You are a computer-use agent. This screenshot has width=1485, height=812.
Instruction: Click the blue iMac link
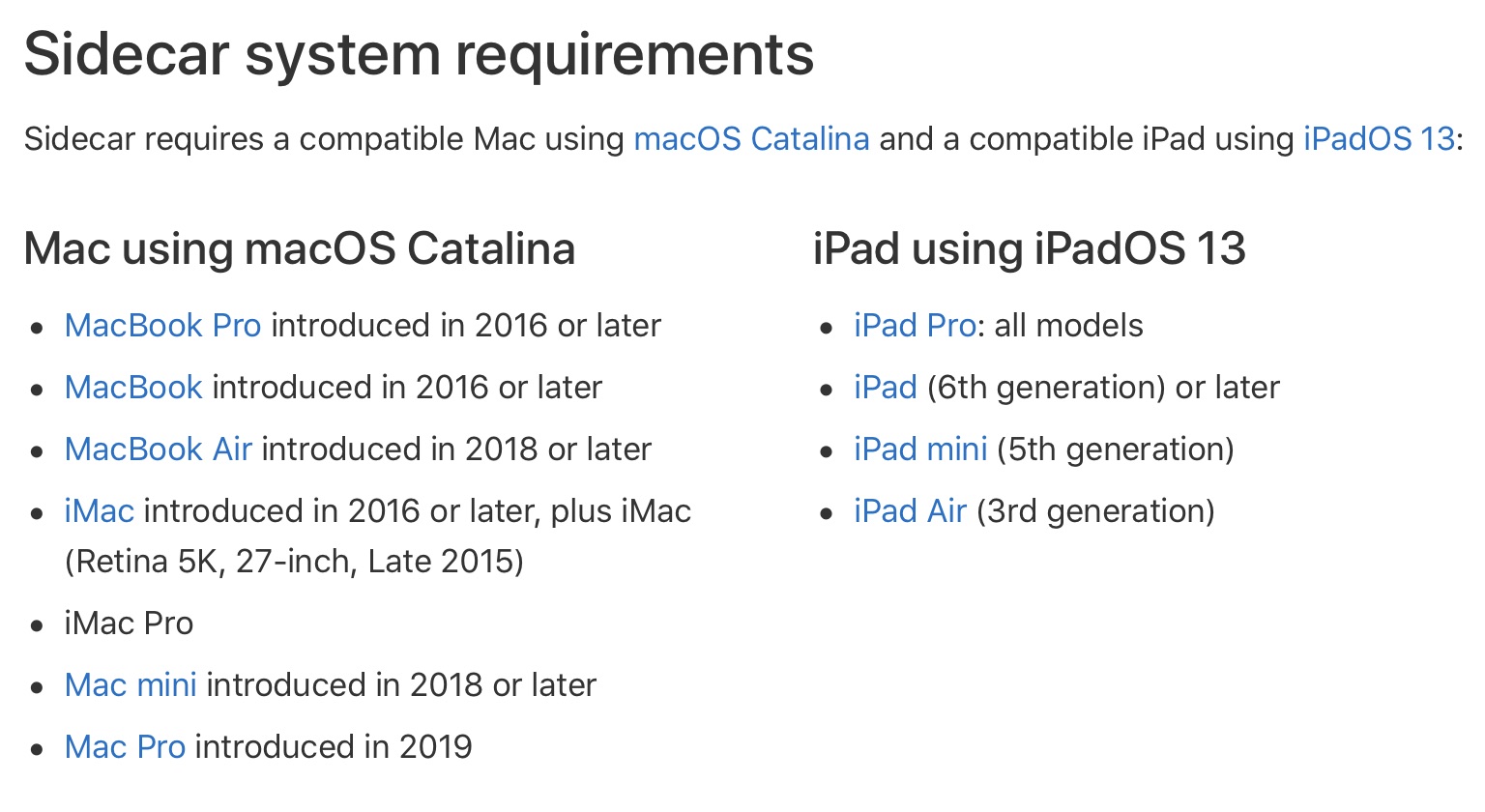[99, 511]
